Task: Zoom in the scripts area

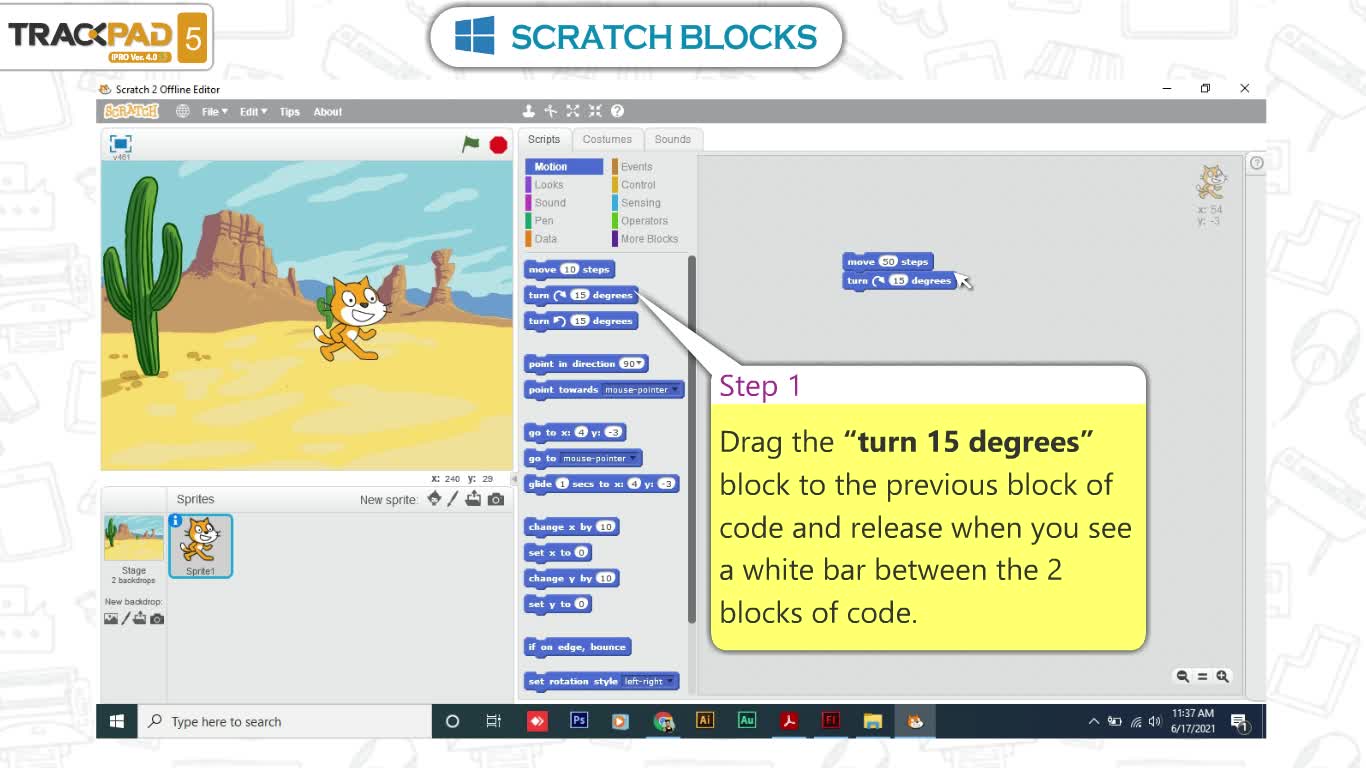Action: point(1222,676)
